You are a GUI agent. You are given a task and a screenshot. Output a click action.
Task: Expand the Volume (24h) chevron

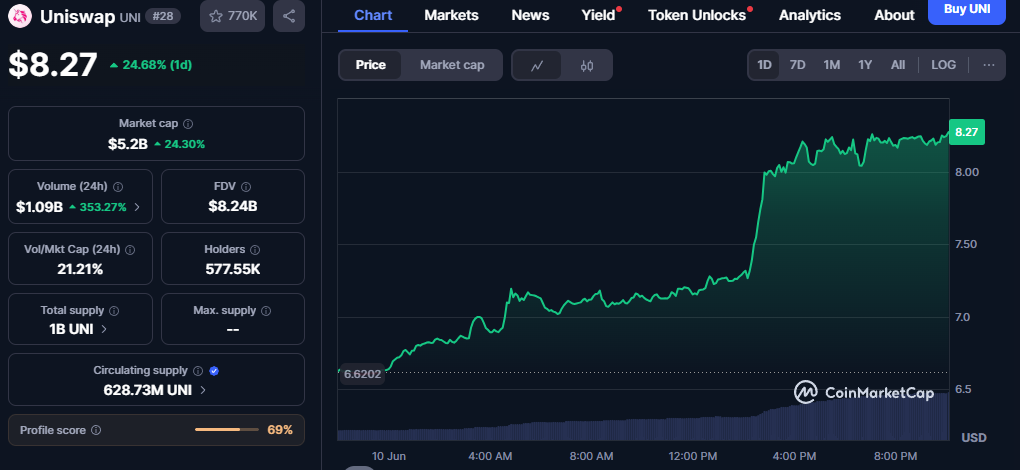point(137,207)
